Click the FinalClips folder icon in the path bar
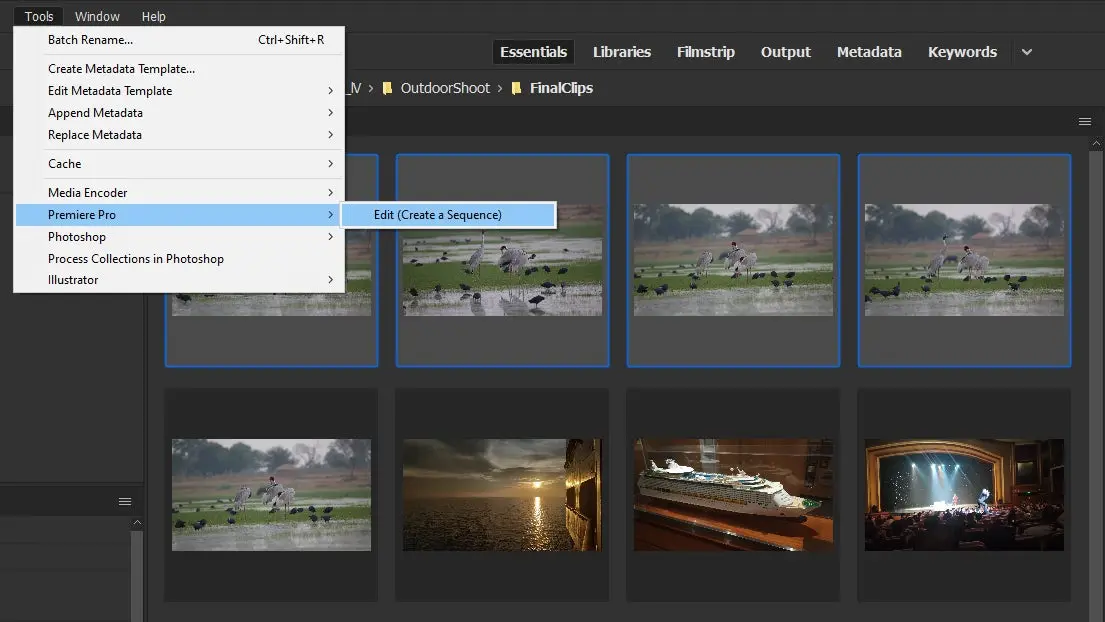Viewport: 1105px width, 622px height. click(516, 88)
